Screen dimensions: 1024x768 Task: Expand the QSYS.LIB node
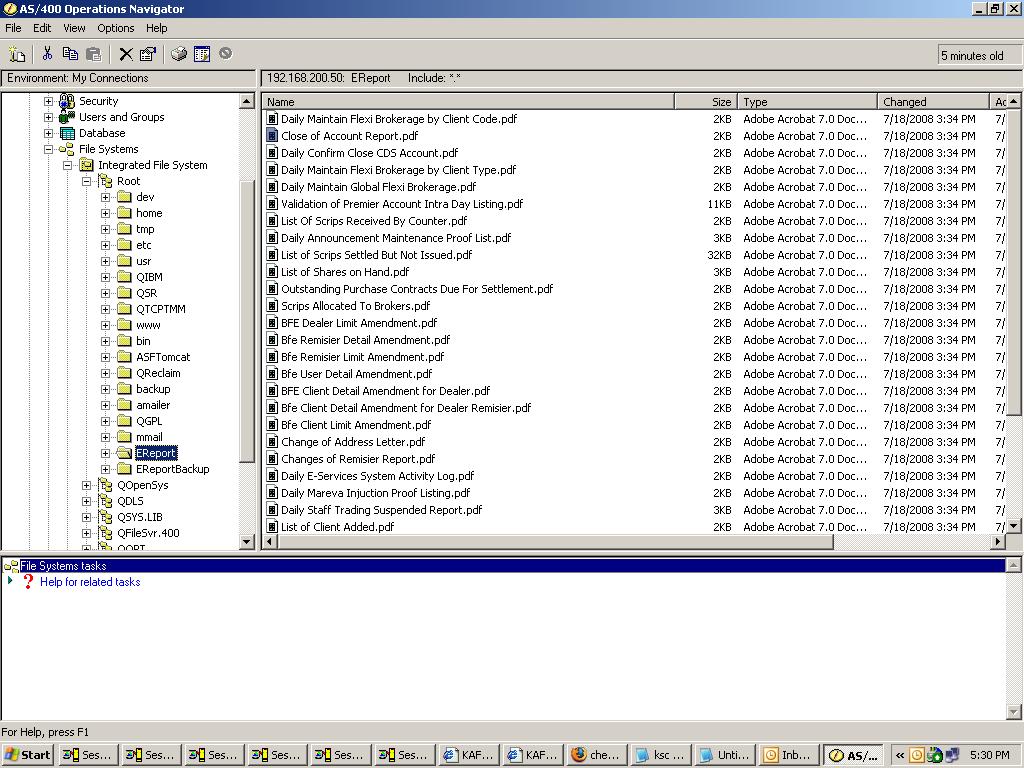coord(86,517)
